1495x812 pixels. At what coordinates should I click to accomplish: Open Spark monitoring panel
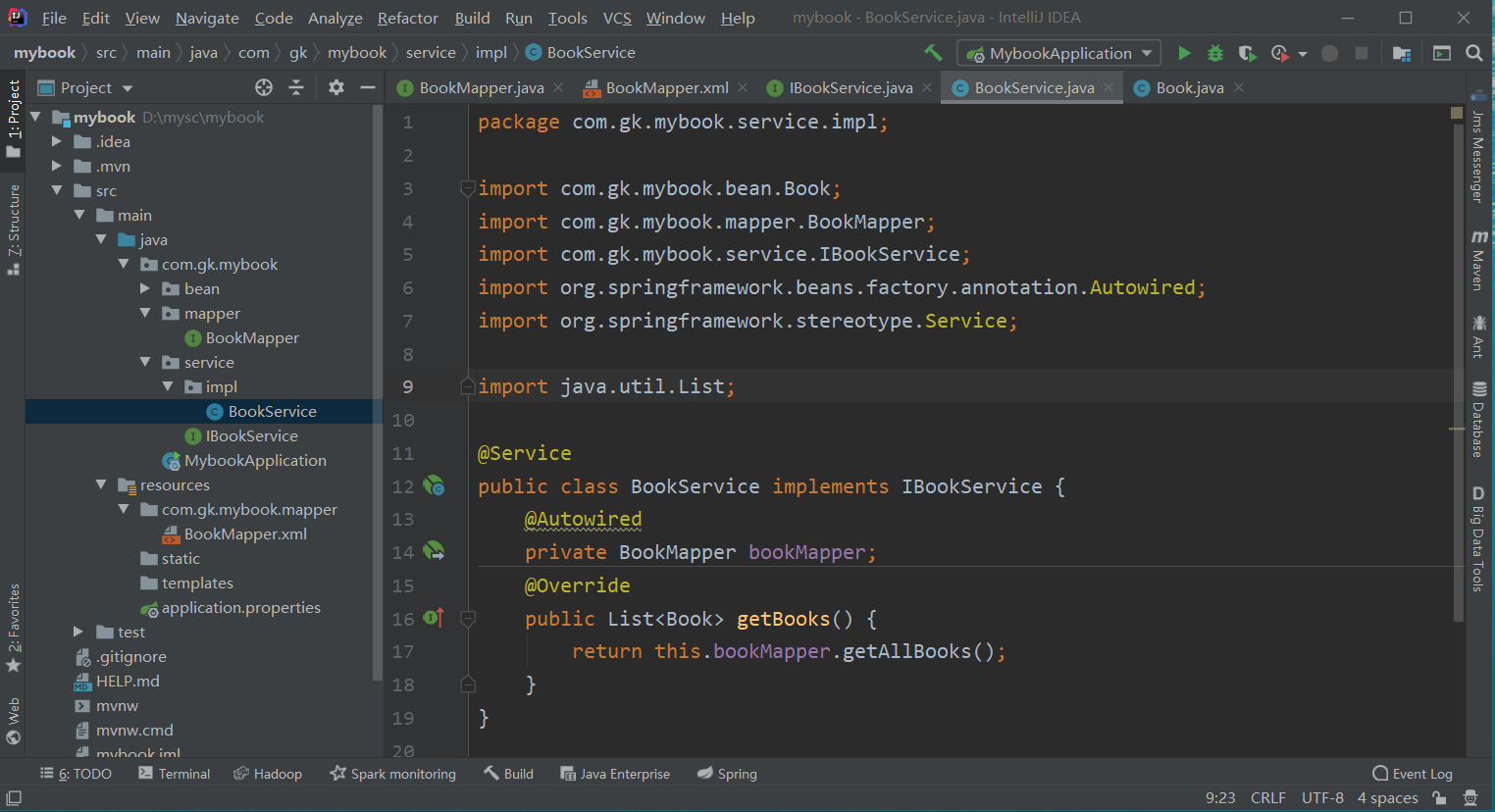tap(393, 774)
